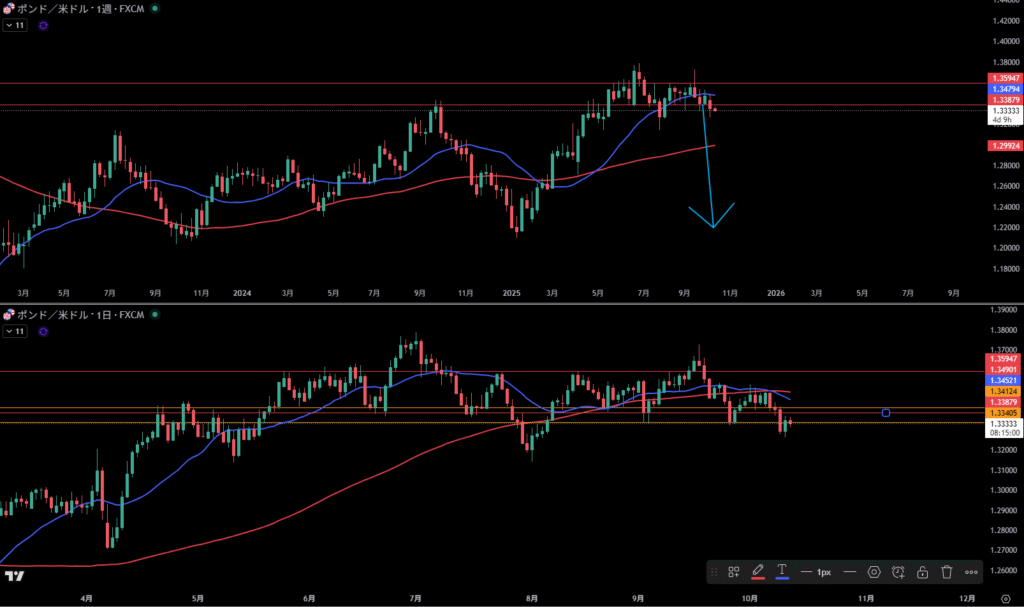The width and height of the screenshot is (1024, 607).
Task: Open more options three-dots menu in toolbar
Action: (x=971, y=572)
